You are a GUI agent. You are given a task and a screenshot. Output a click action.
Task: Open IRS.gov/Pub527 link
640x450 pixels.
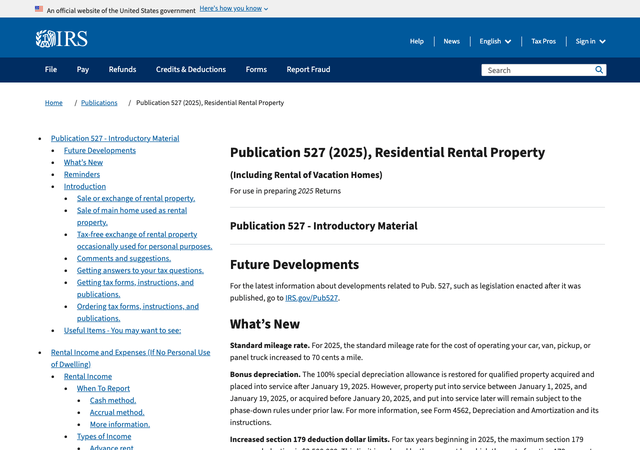tap(311, 298)
